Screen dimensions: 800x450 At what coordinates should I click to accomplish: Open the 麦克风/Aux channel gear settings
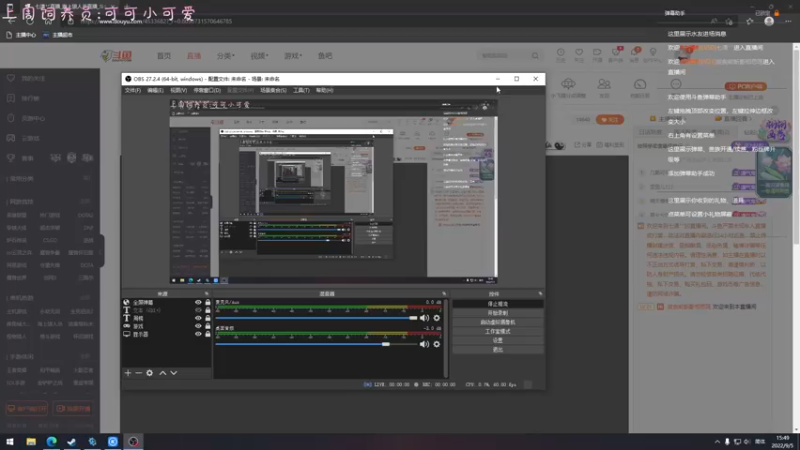[437, 318]
